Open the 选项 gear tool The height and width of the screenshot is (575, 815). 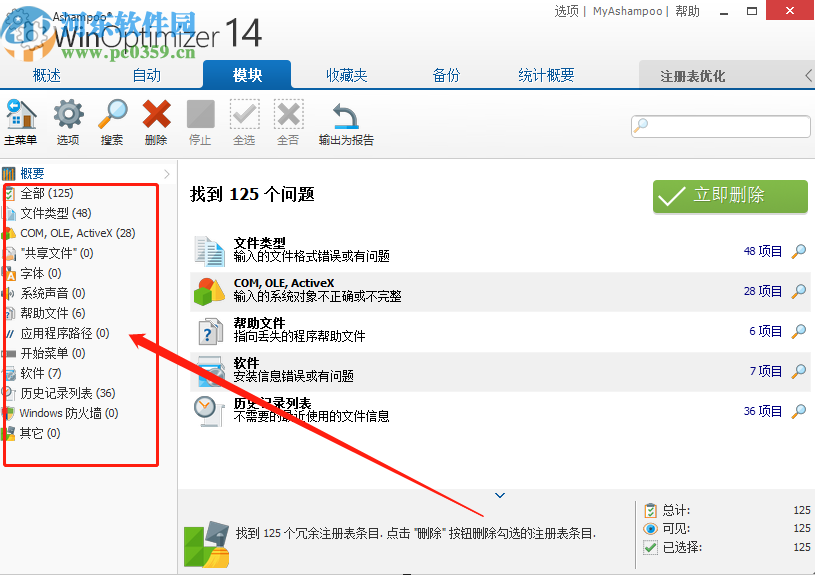click(68, 114)
